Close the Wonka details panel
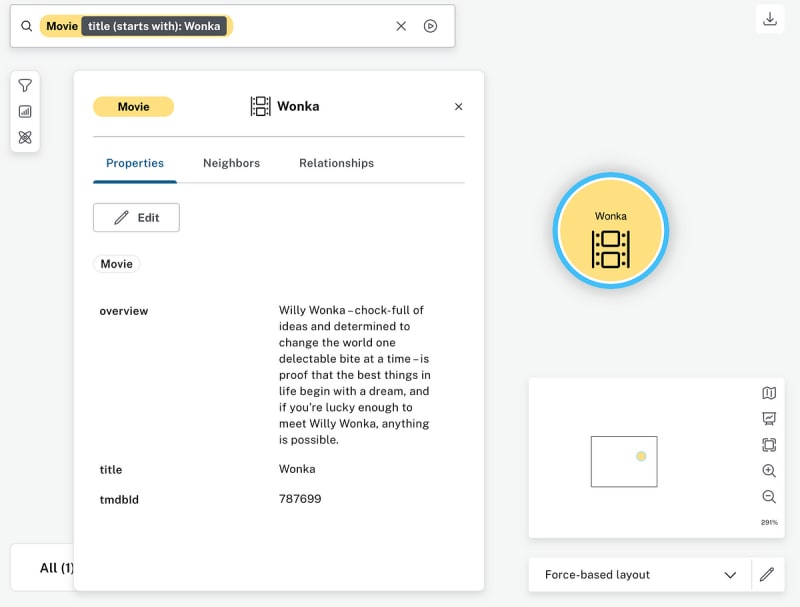This screenshot has width=800, height=607. pos(459,107)
